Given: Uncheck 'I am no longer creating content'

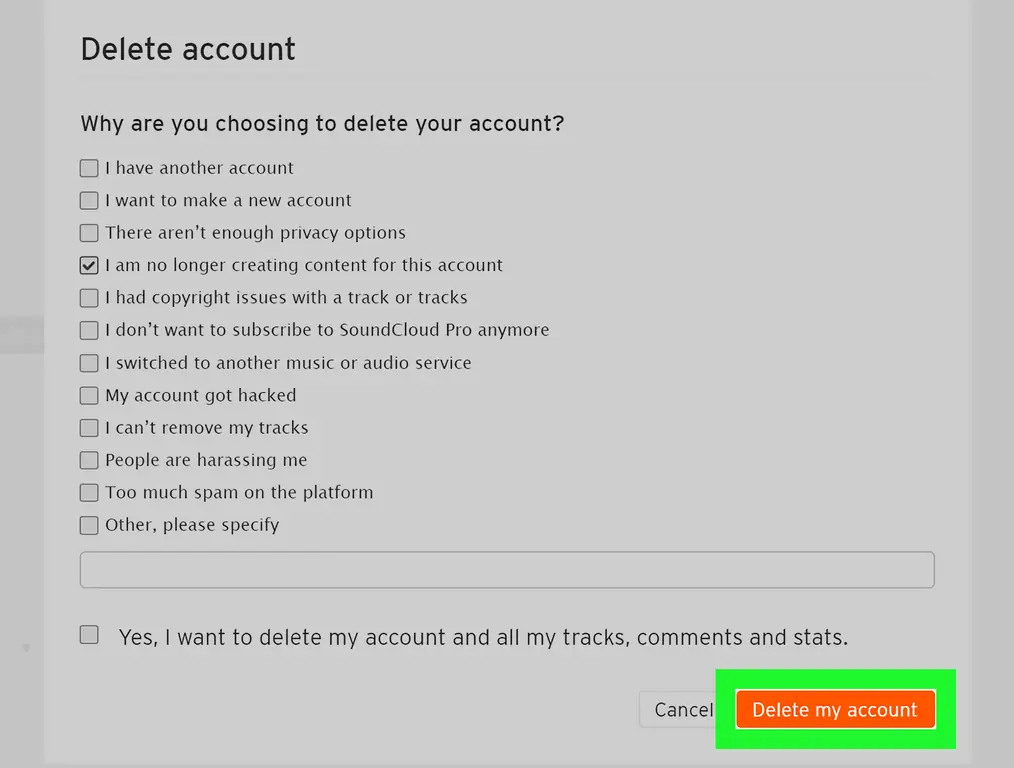Looking at the screenshot, I should 89,265.
